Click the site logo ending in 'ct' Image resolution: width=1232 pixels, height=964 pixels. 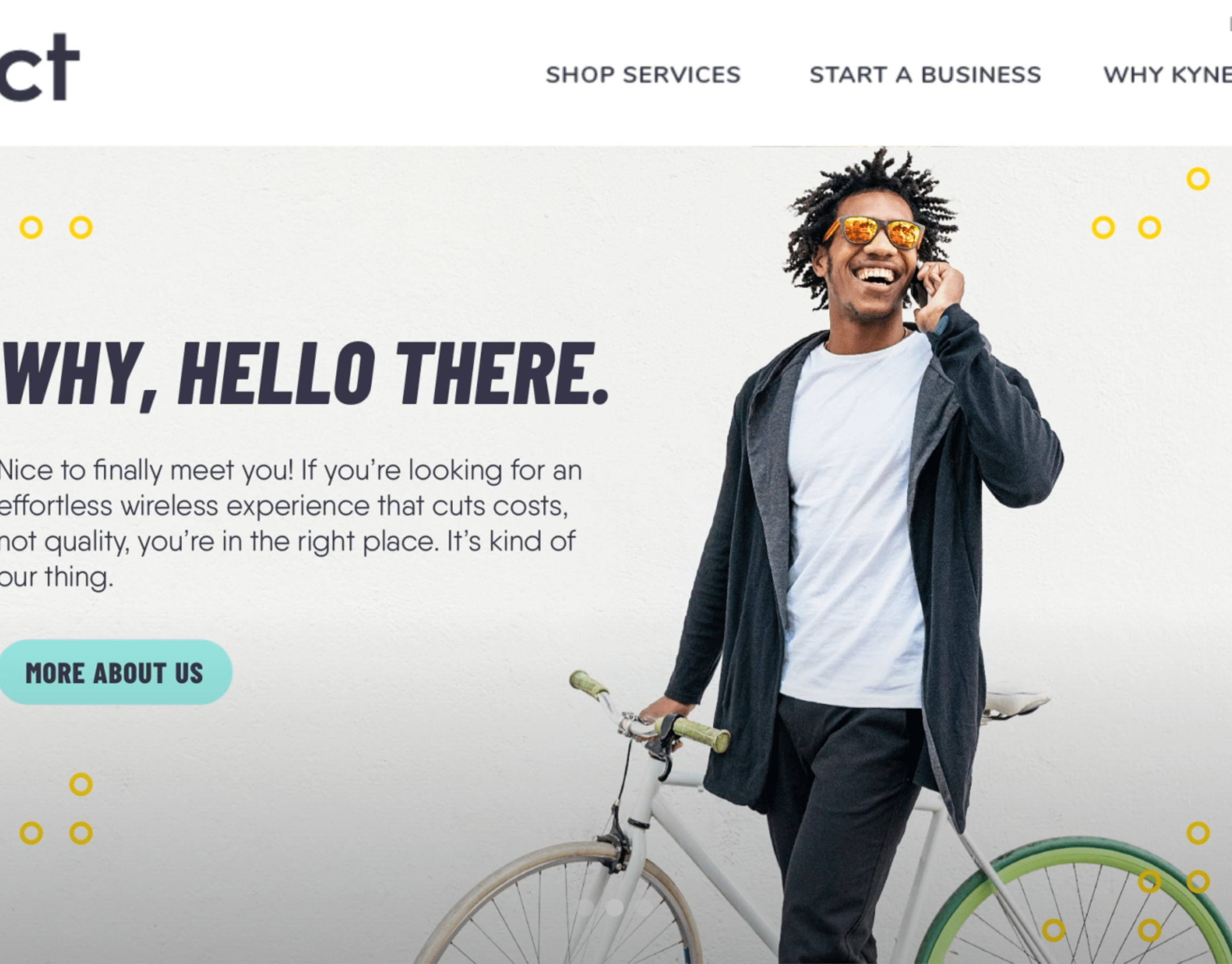[x=40, y=66]
